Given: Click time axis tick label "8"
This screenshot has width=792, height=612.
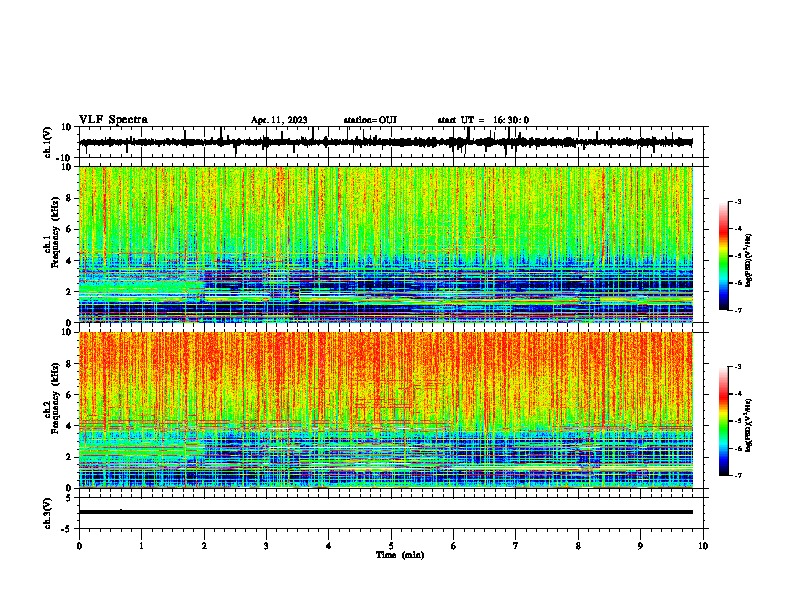Looking at the screenshot, I should tap(578, 546).
